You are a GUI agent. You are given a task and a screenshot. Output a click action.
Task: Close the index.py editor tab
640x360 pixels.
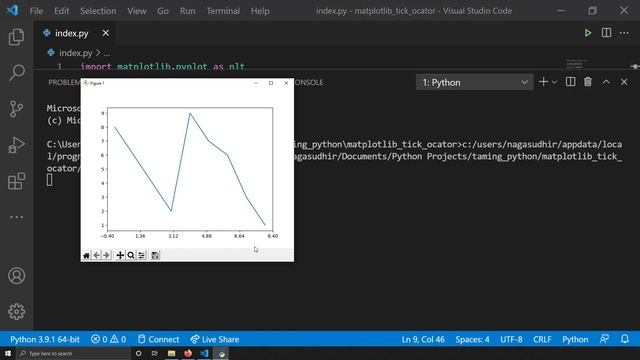[x=106, y=33]
